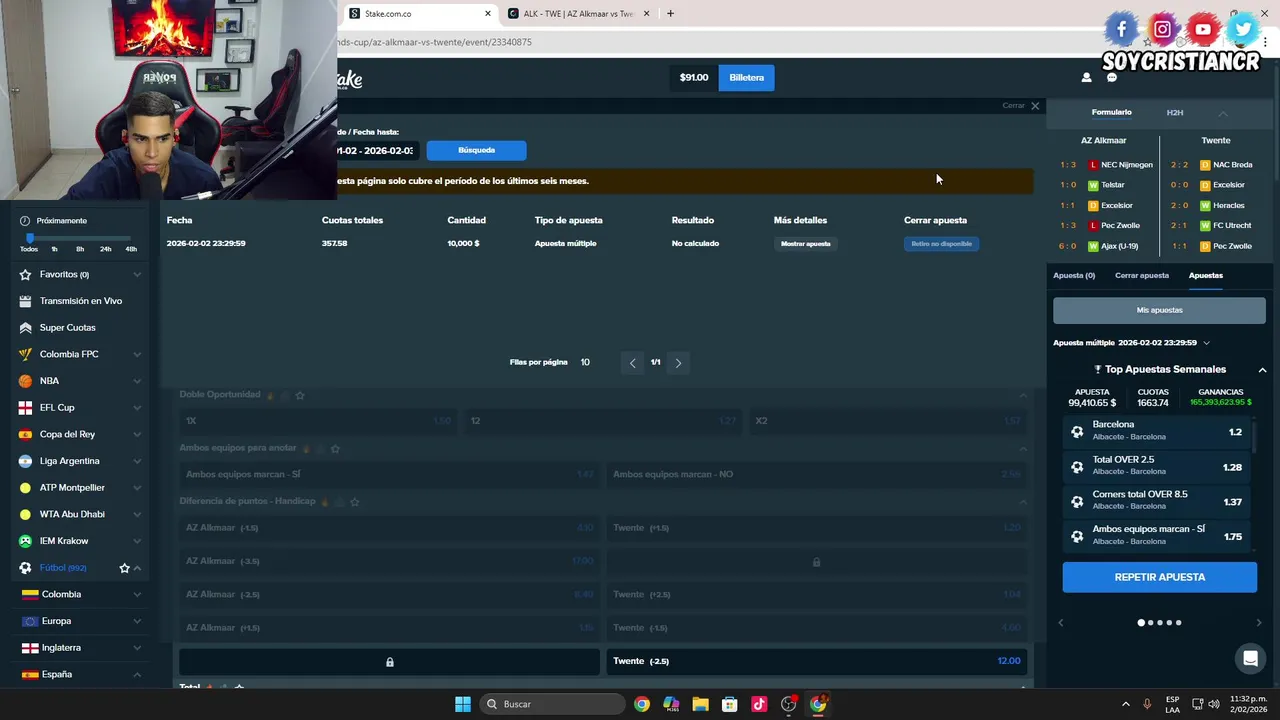This screenshot has height=720, width=1280.
Task: Click the Fútbol soccer ball icon
Action: click(x=25, y=568)
